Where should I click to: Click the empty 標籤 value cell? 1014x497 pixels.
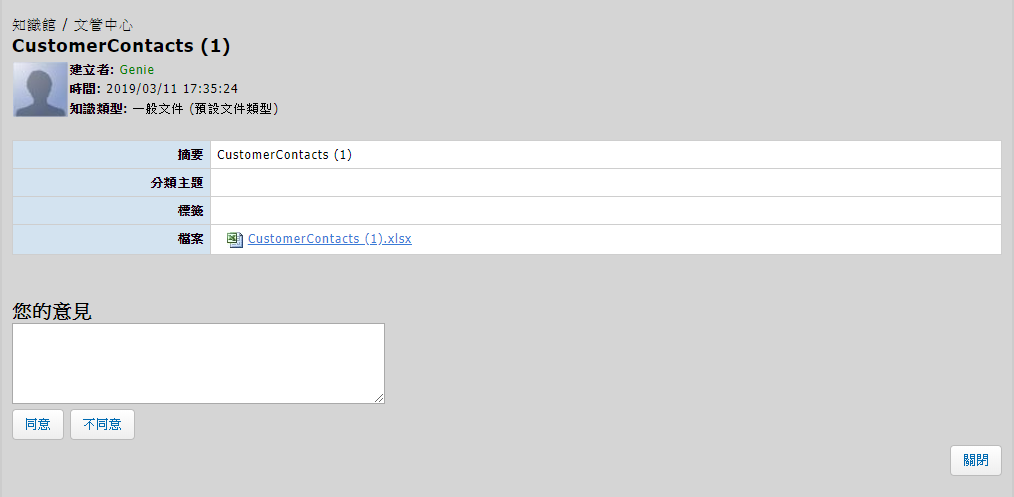click(x=605, y=211)
